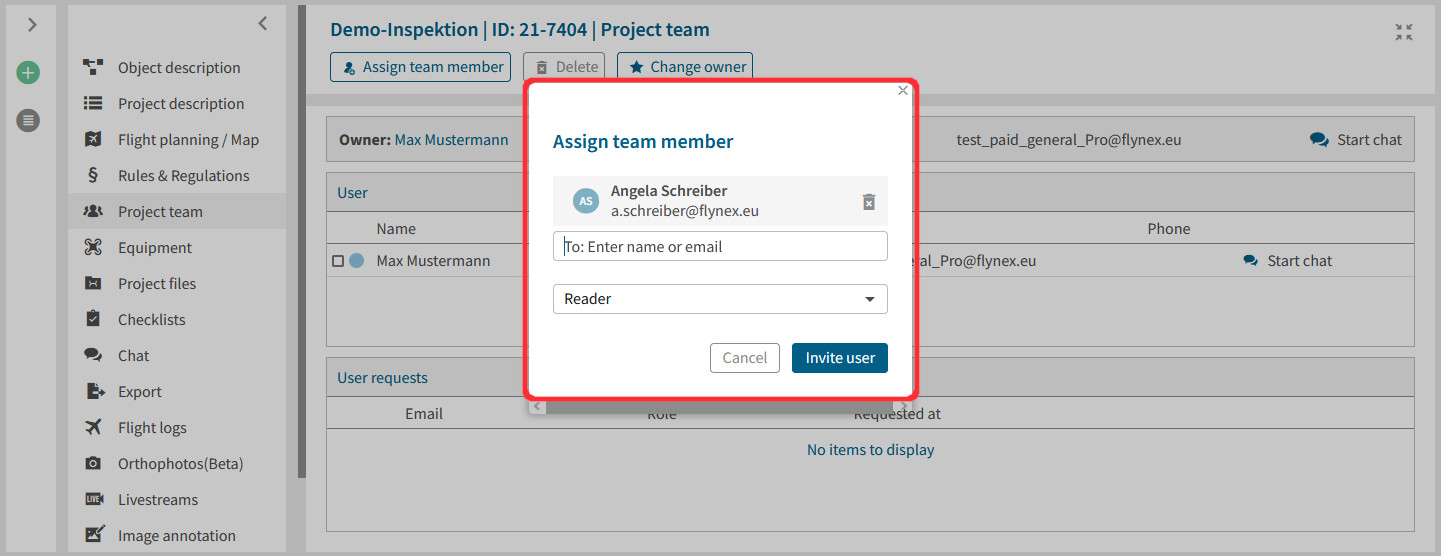
Task: Click the Change owner button
Action: [685, 67]
